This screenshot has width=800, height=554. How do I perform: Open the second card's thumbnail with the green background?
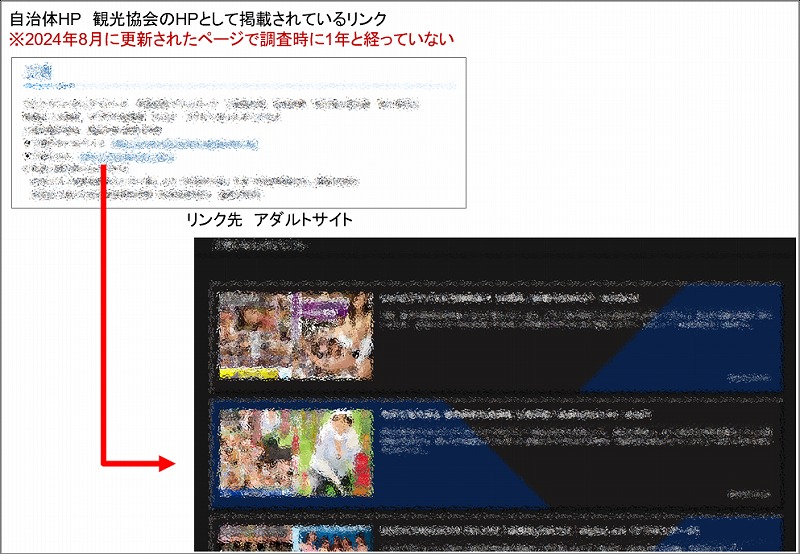pyautogui.click(x=295, y=452)
